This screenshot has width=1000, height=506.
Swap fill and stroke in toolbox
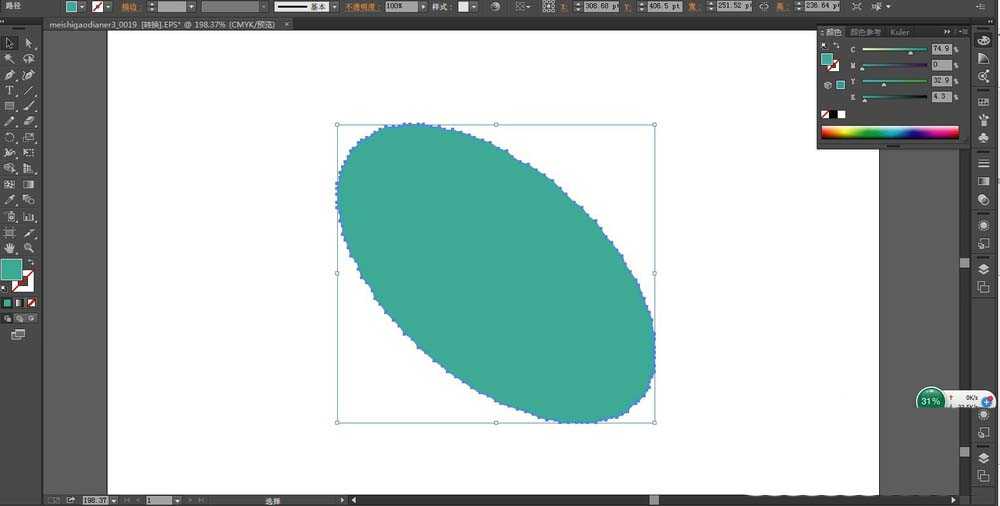point(30,262)
